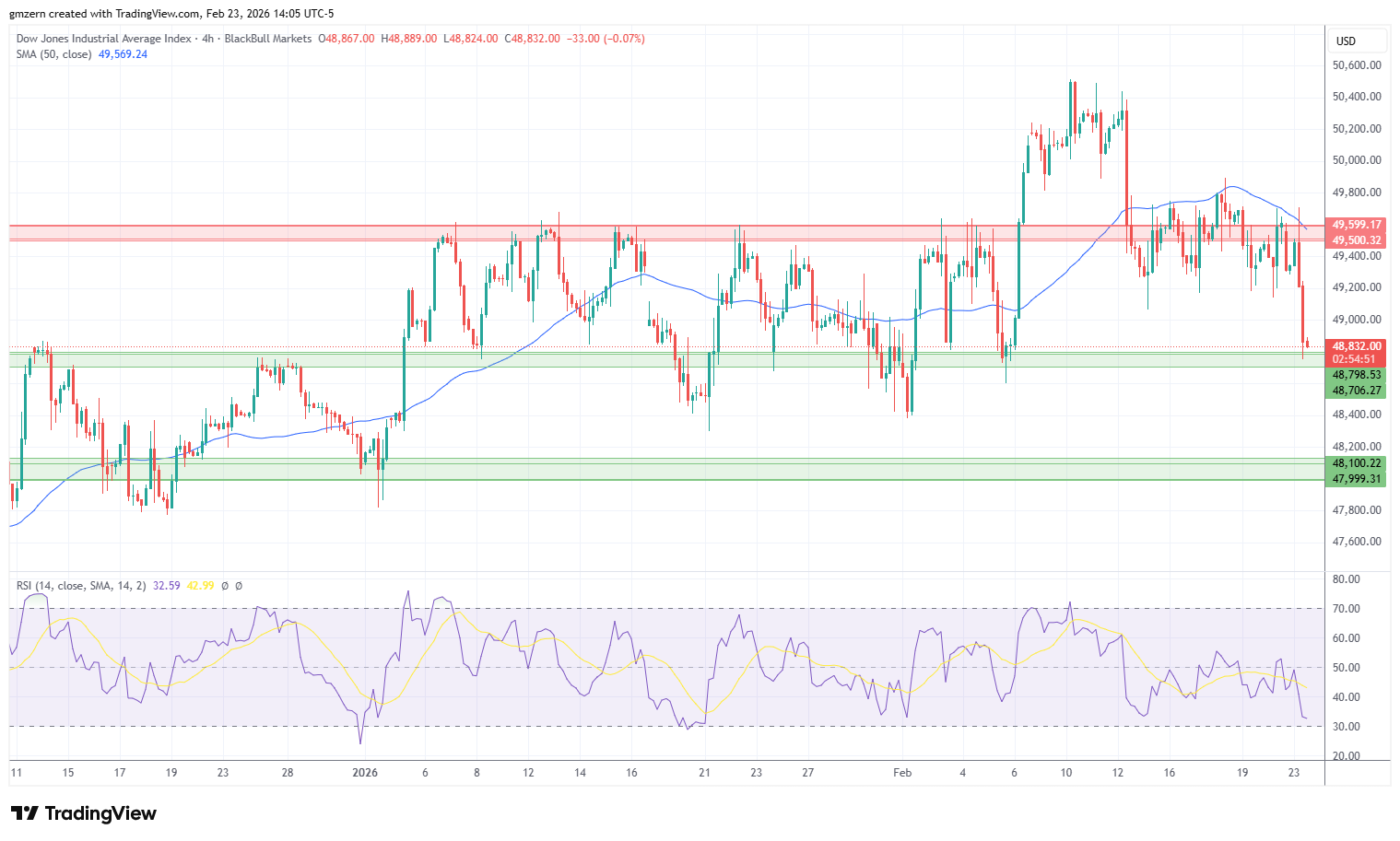The width and height of the screenshot is (1400, 841).
Task: Click the Feb month marker on time axis
Action: [x=902, y=773]
